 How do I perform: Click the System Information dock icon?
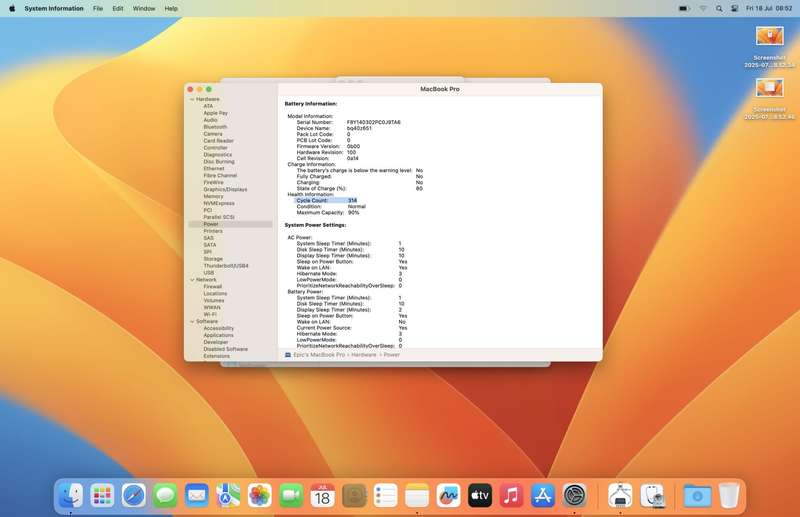pyautogui.click(x=620, y=495)
